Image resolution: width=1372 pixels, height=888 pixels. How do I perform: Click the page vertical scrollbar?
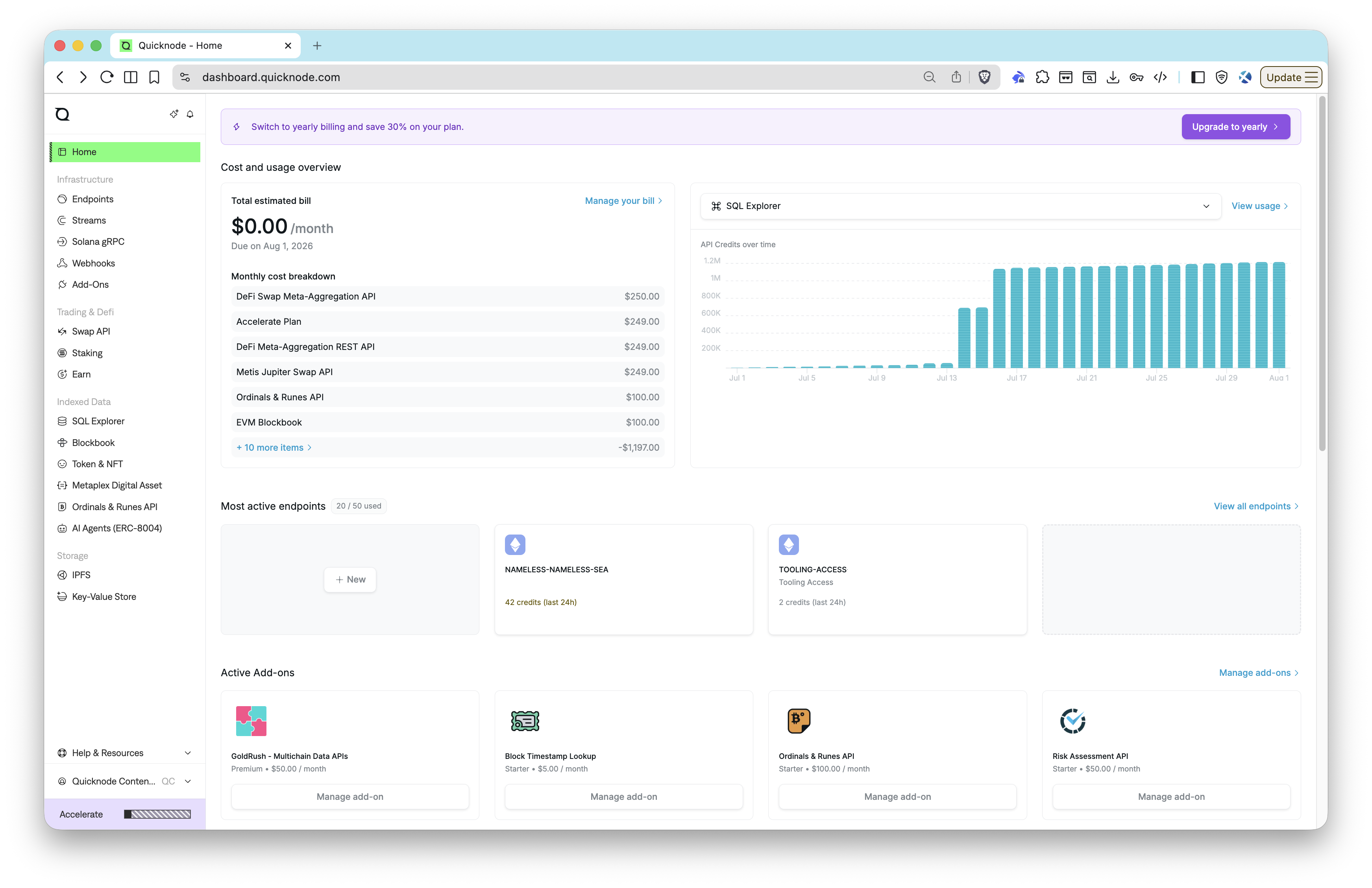tap(1322, 274)
